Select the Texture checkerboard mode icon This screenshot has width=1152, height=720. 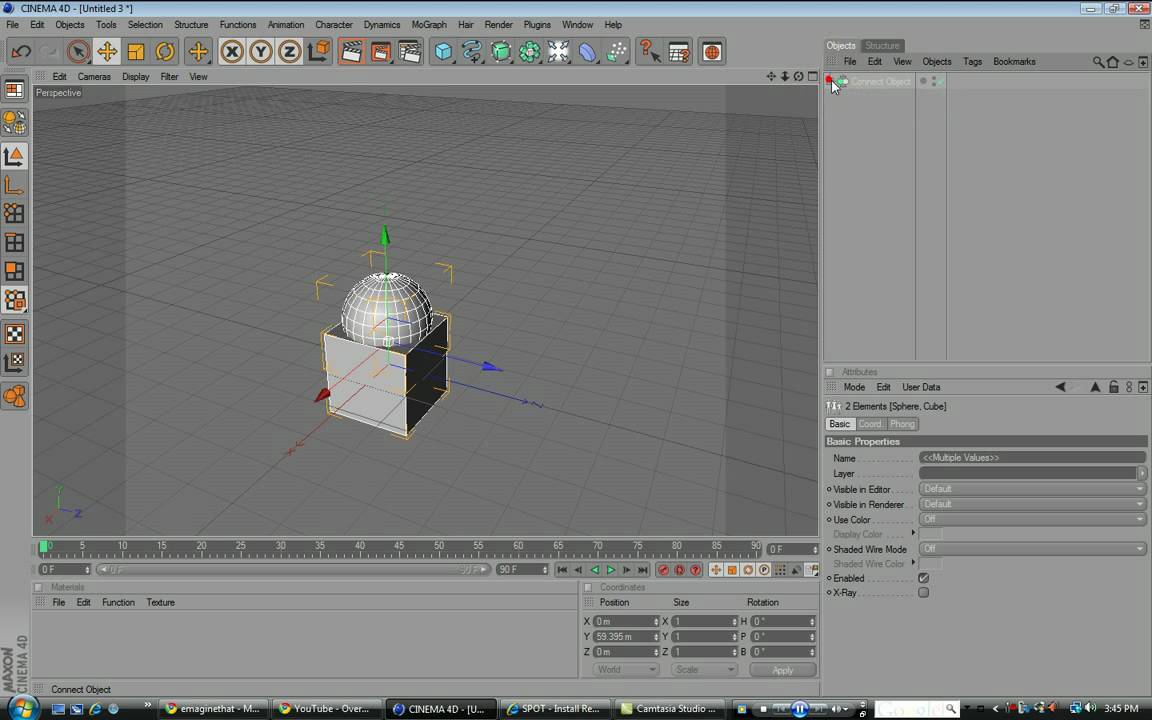click(x=15, y=334)
